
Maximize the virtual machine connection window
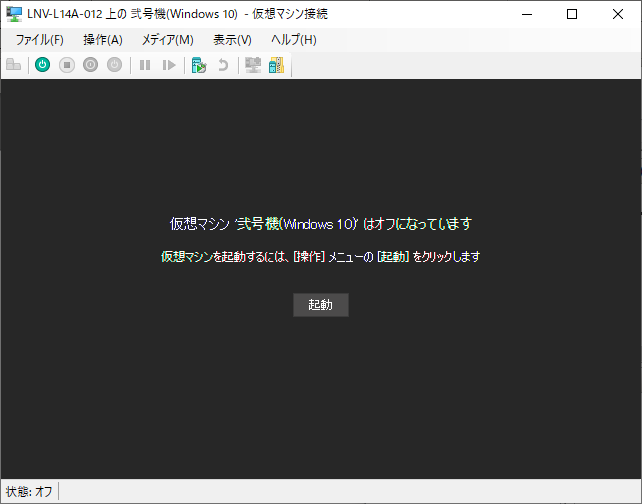pos(572,14)
